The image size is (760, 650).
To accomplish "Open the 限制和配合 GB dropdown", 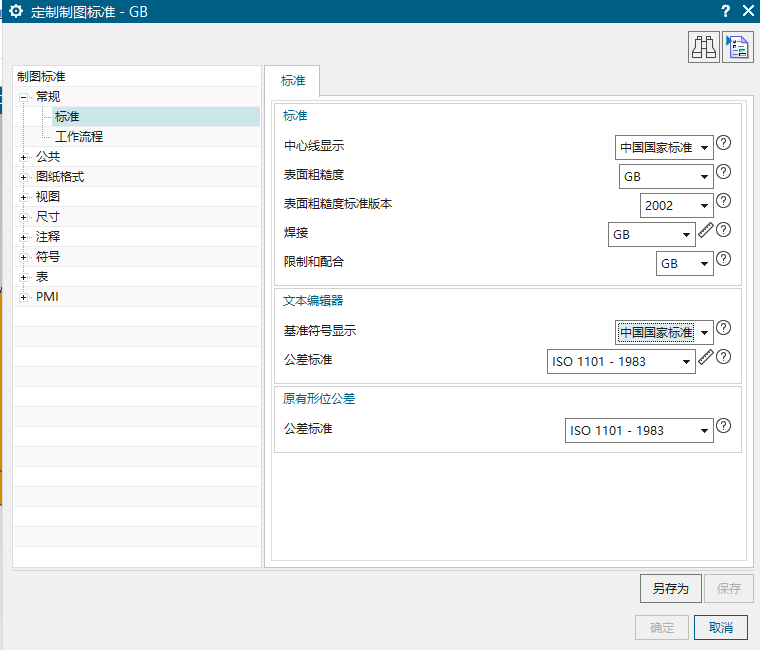I will click(x=684, y=264).
